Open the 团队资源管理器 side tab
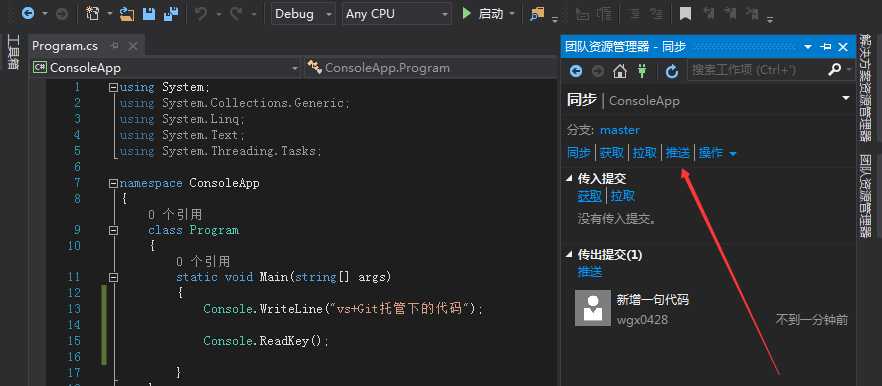Screen dimensions: 882x386 click(x=866, y=195)
